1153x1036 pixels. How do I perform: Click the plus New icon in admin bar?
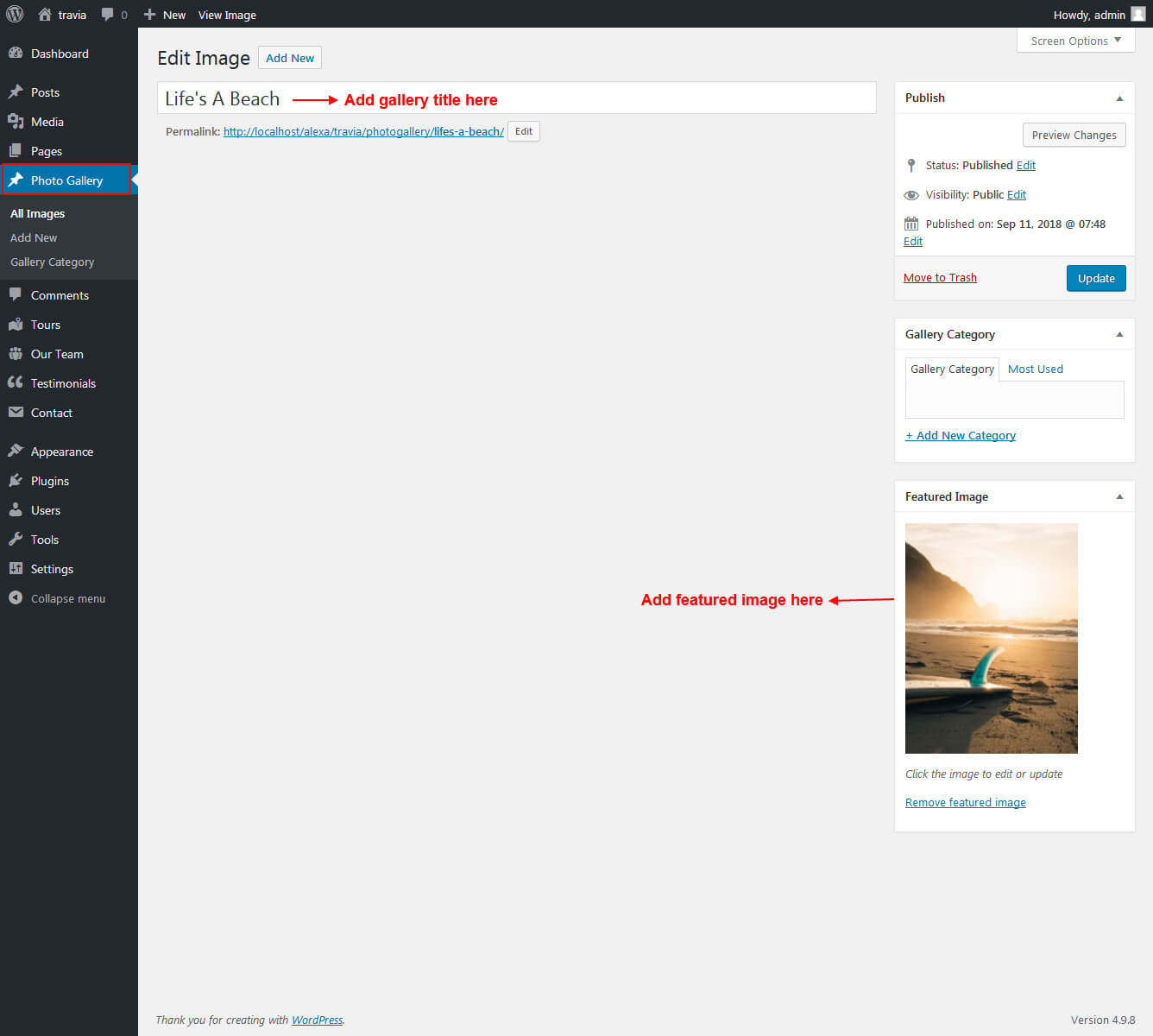(x=149, y=15)
